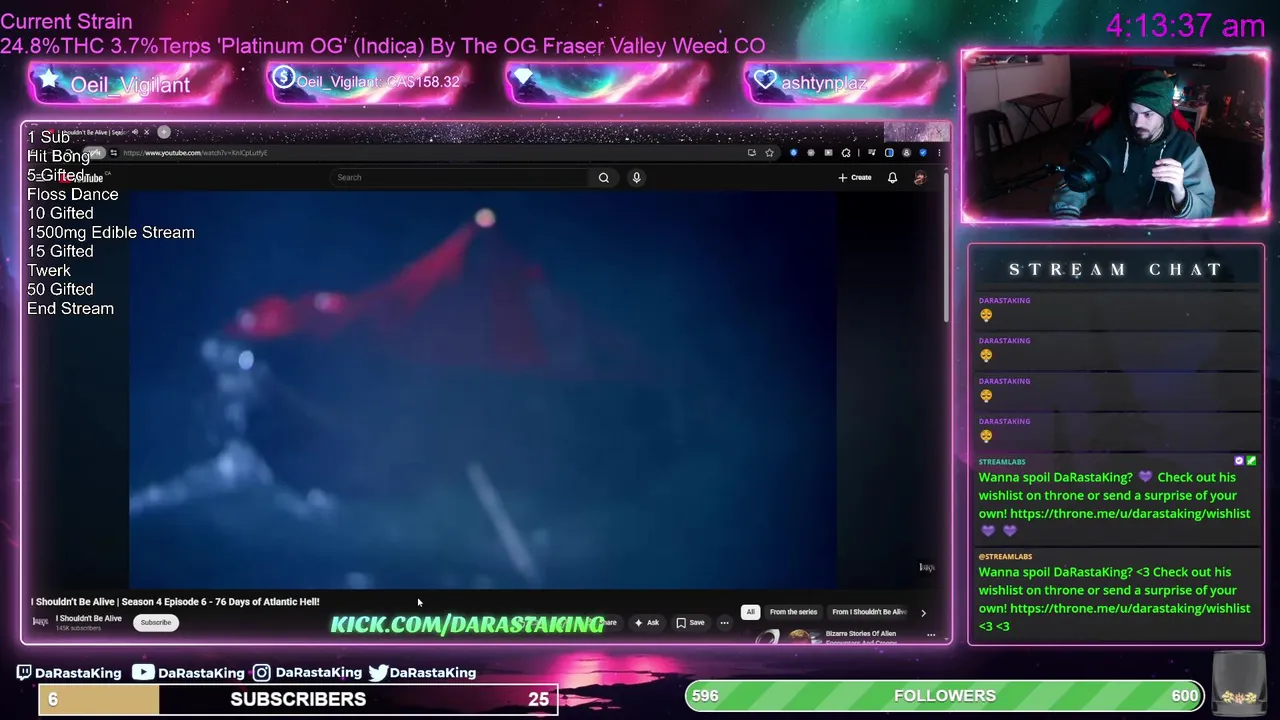Open the install/cast icon in the address bar

(x=751, y=153)
